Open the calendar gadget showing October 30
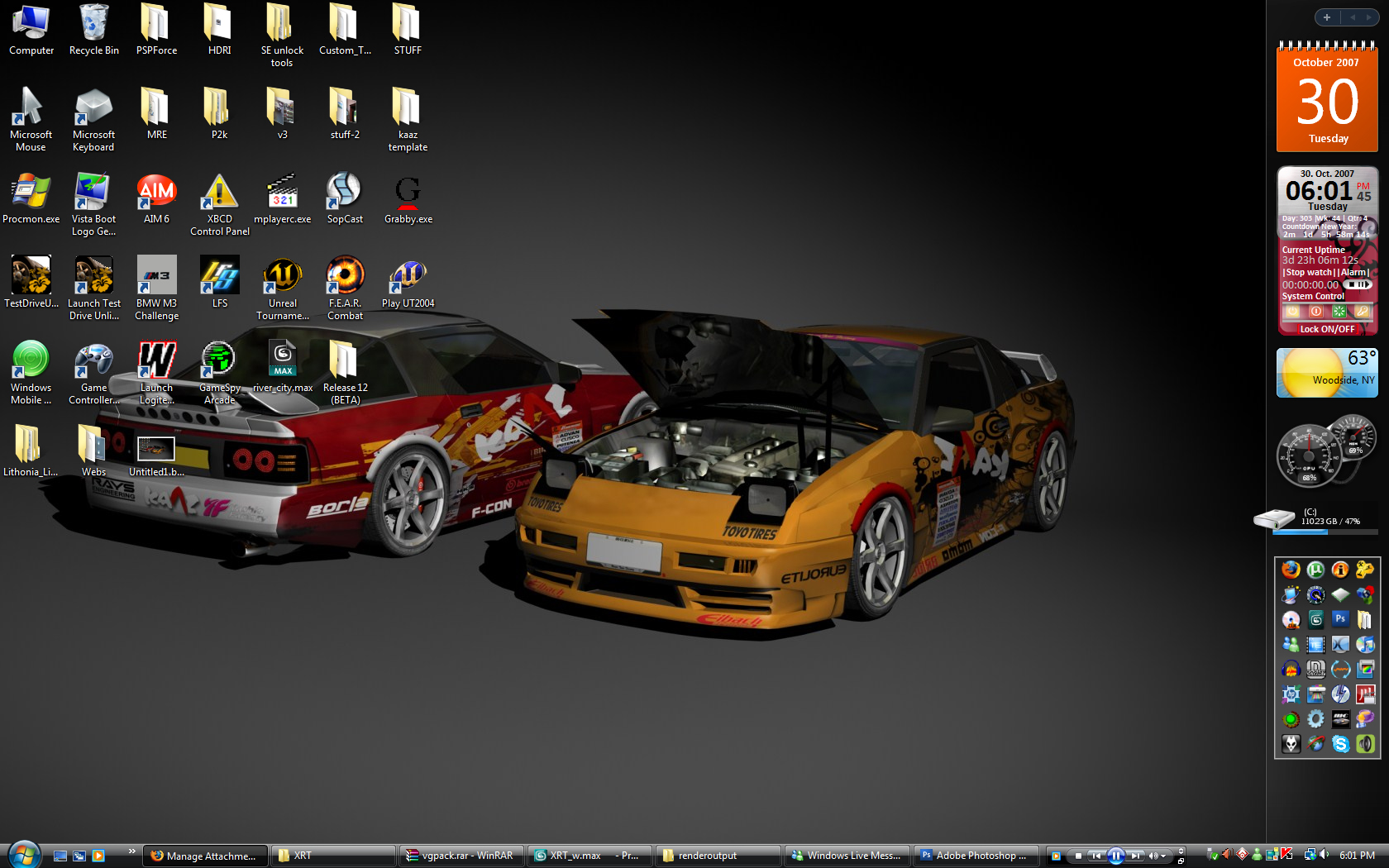 pos(1327,97)
